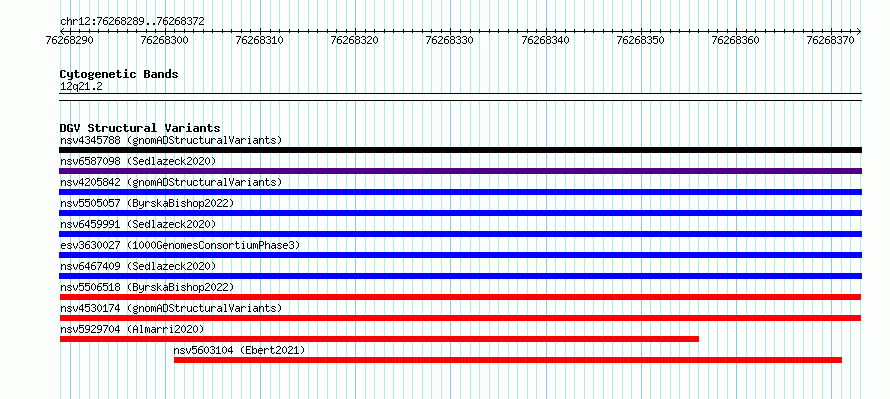Open the blue nsv5505057 variant bar
890x399 pixels.
click(x=460, y=213)
